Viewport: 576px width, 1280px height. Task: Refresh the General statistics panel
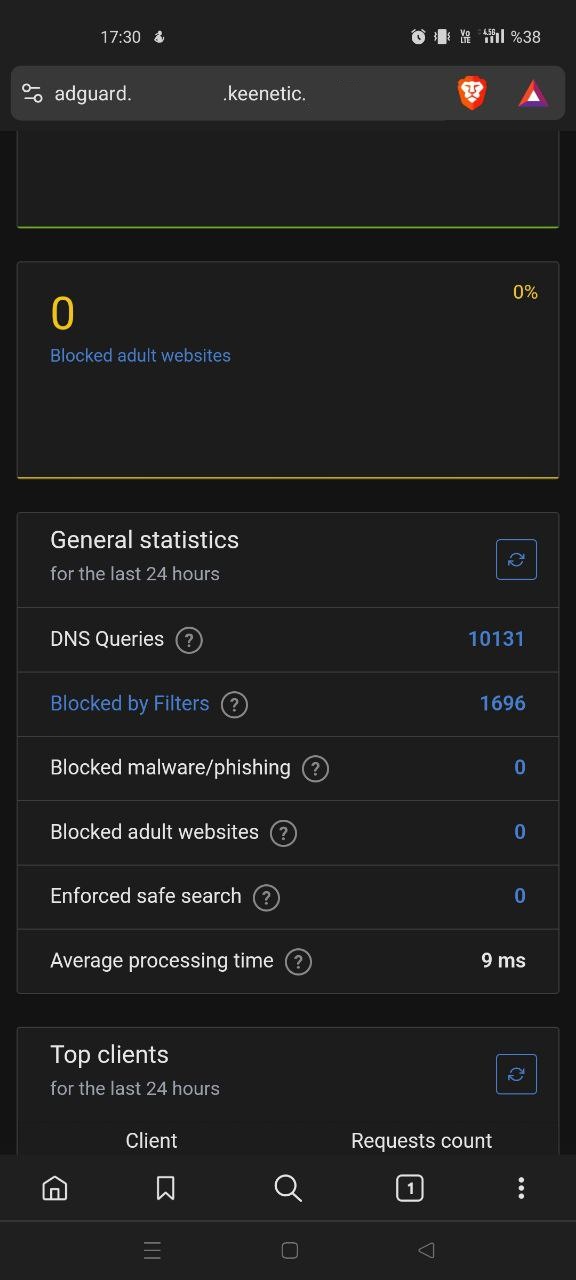pos(516,559)
